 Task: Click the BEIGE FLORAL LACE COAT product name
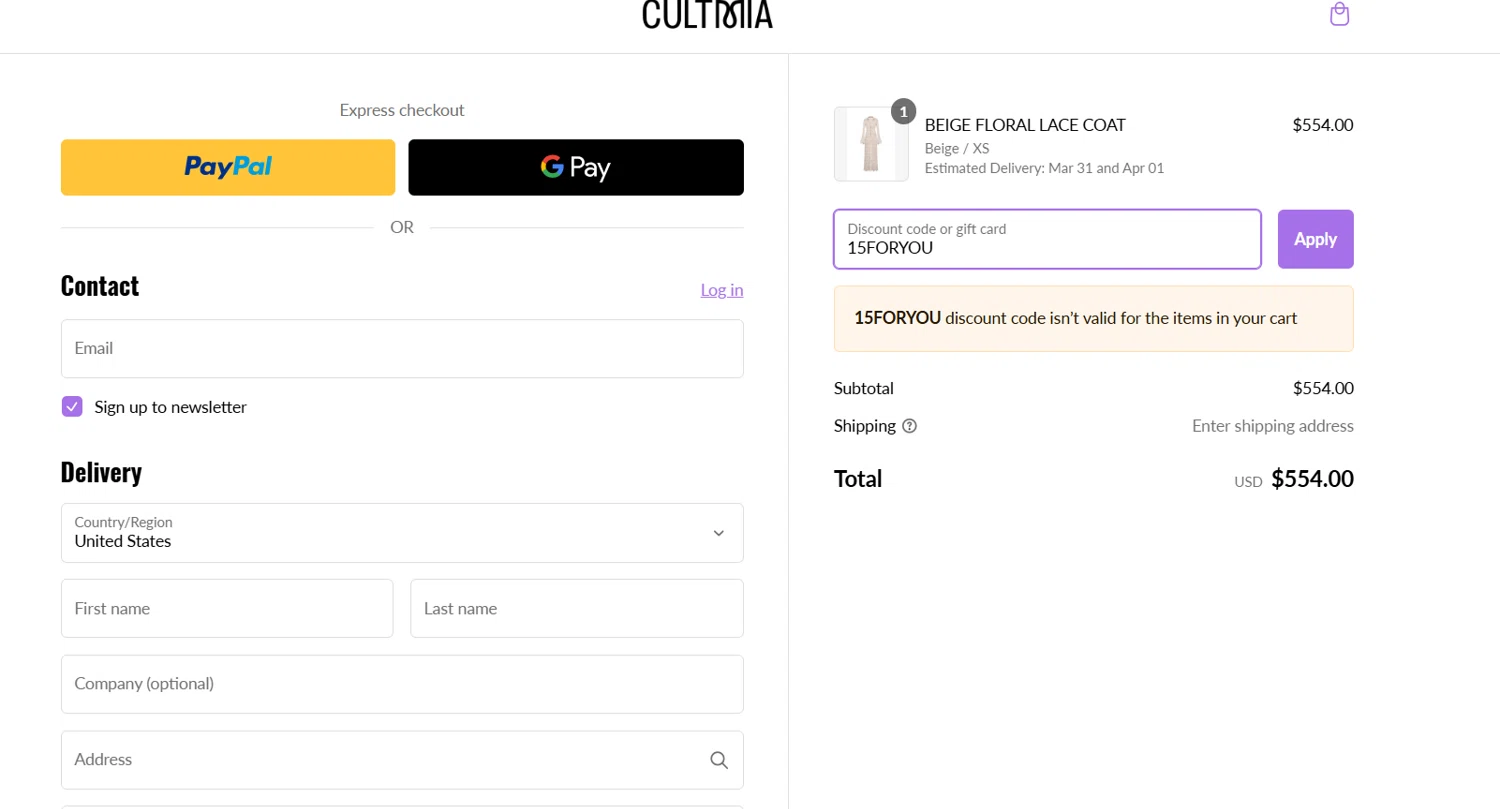tap(1025, 125)
